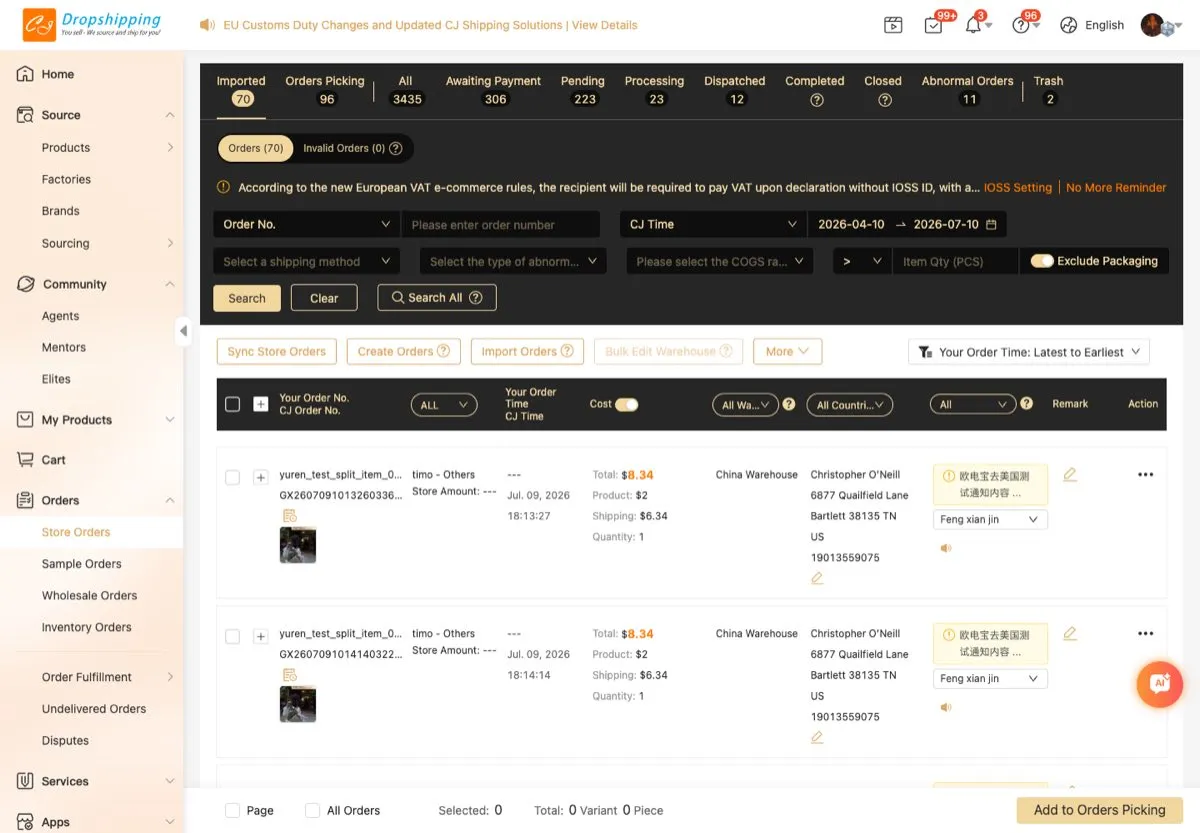Image resolution: width=1200 pixels, height=833 pixels.
Task: Open Sample Orders in sidebar
Action: coord(82,564)
